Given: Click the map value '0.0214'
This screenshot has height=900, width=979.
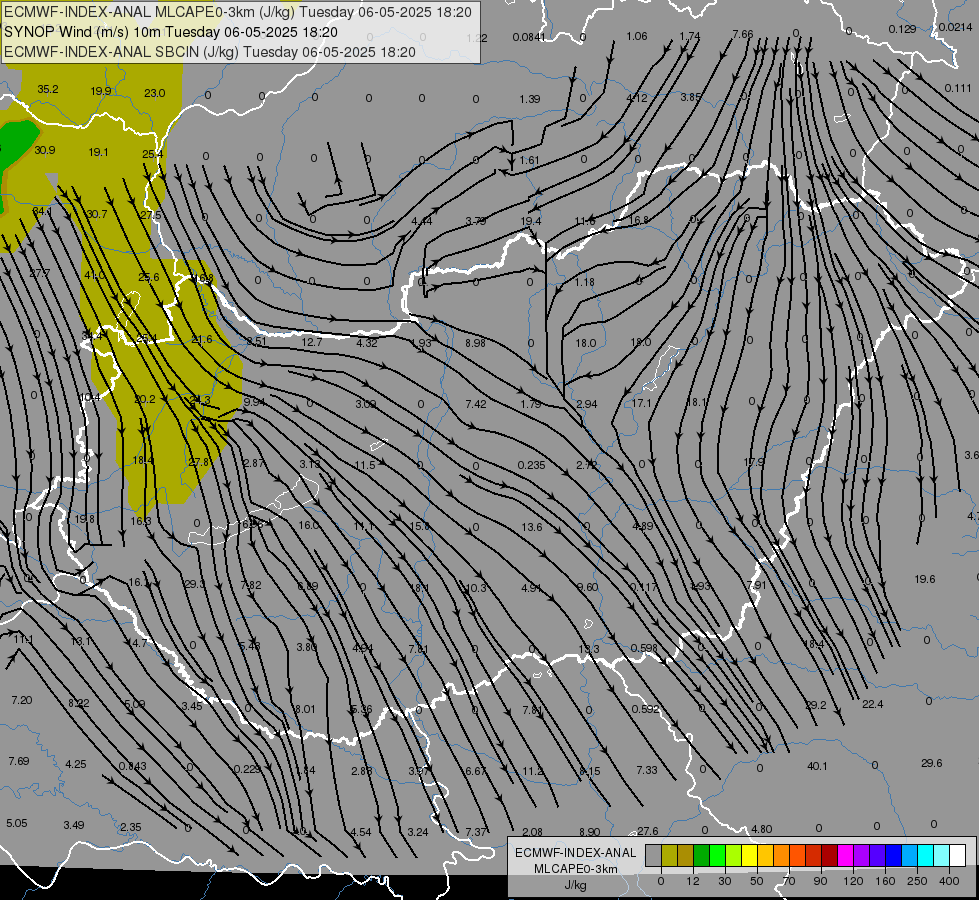Looking at the screenshot, I should click(955, 27).
